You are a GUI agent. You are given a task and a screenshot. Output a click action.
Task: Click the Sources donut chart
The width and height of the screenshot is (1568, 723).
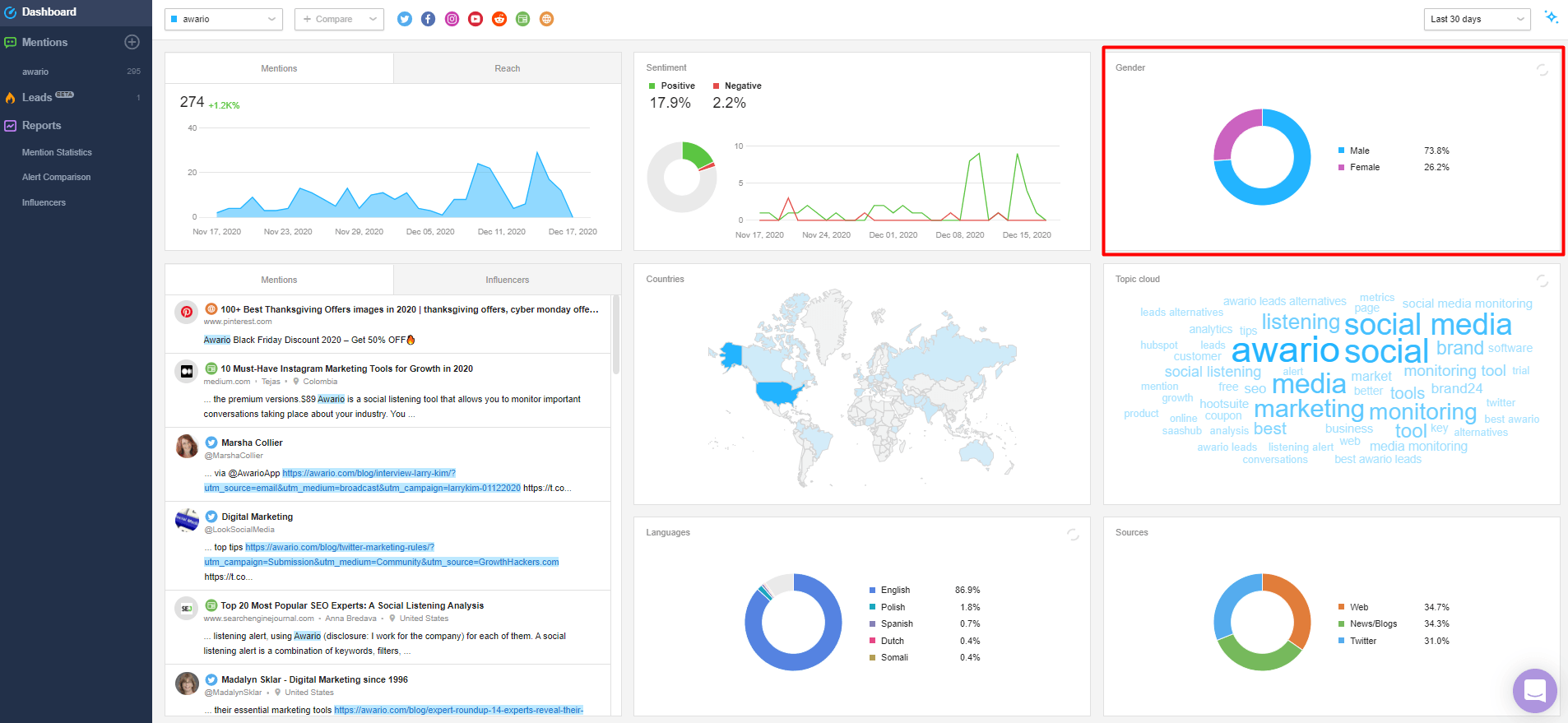1262,622
